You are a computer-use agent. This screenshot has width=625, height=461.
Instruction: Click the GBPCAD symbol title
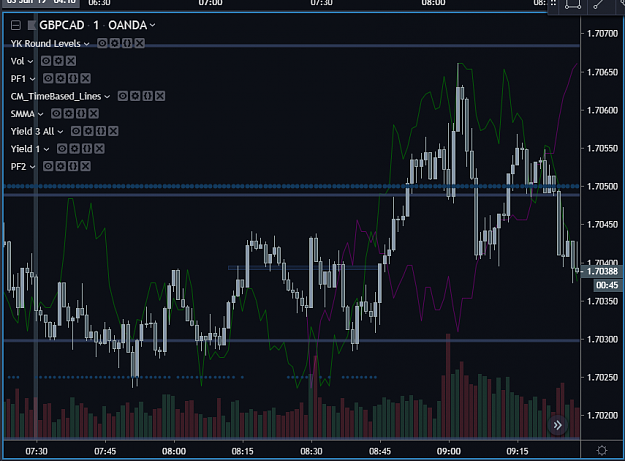click(62, 25)
